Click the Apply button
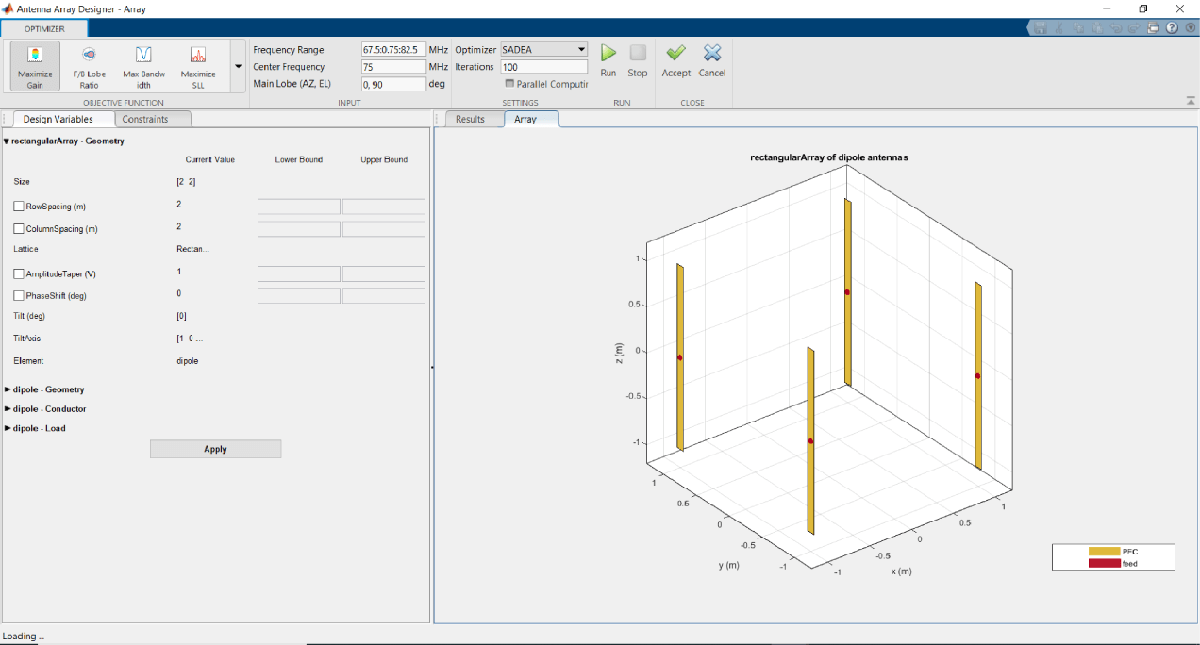Image resolution: width=1200 pixels, height=645 pixels. [x=215, y=449]
